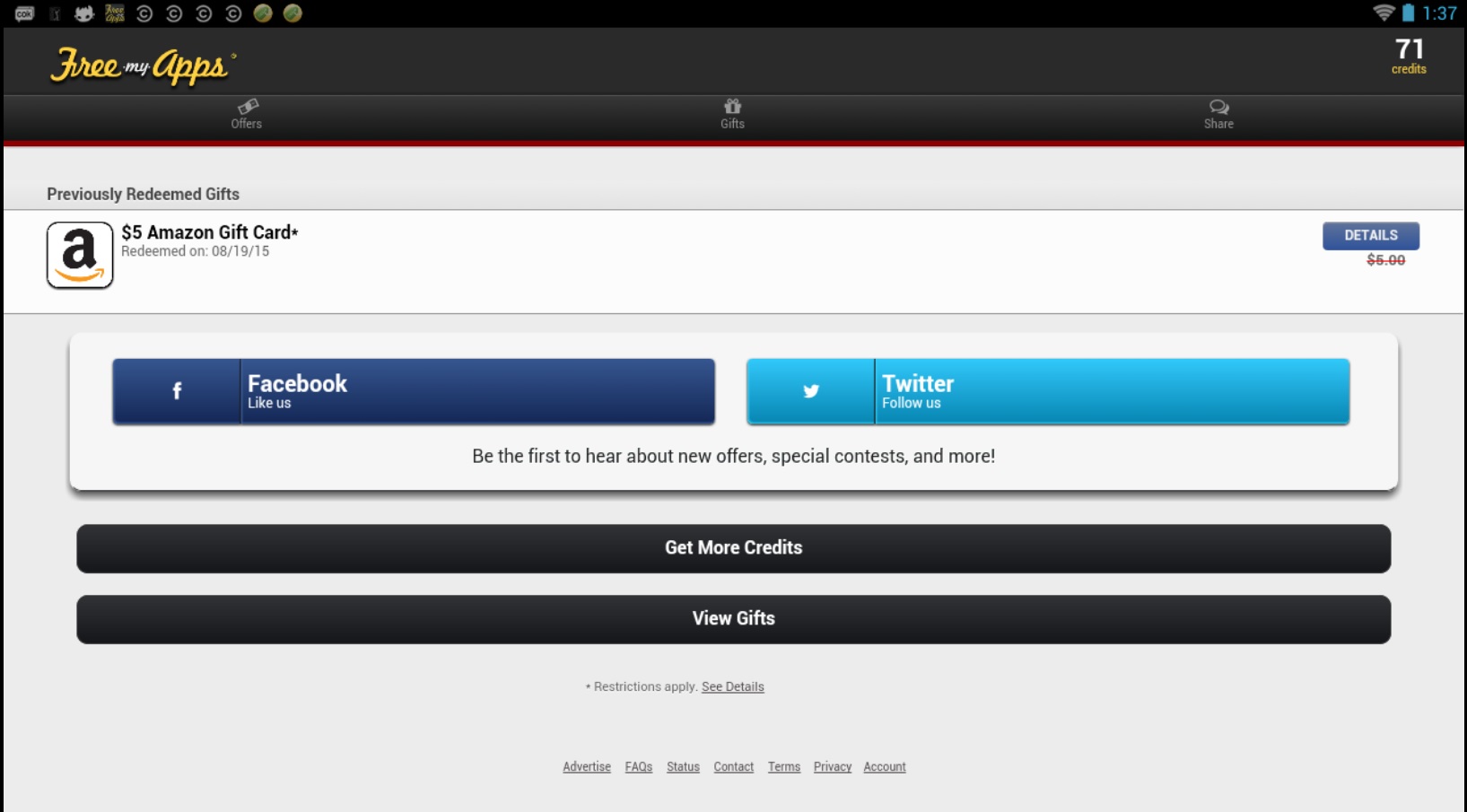The image size is (1467, 812).
Task: Click the Contact footer link
Action: pyautogui.click(x=734, y=767)
